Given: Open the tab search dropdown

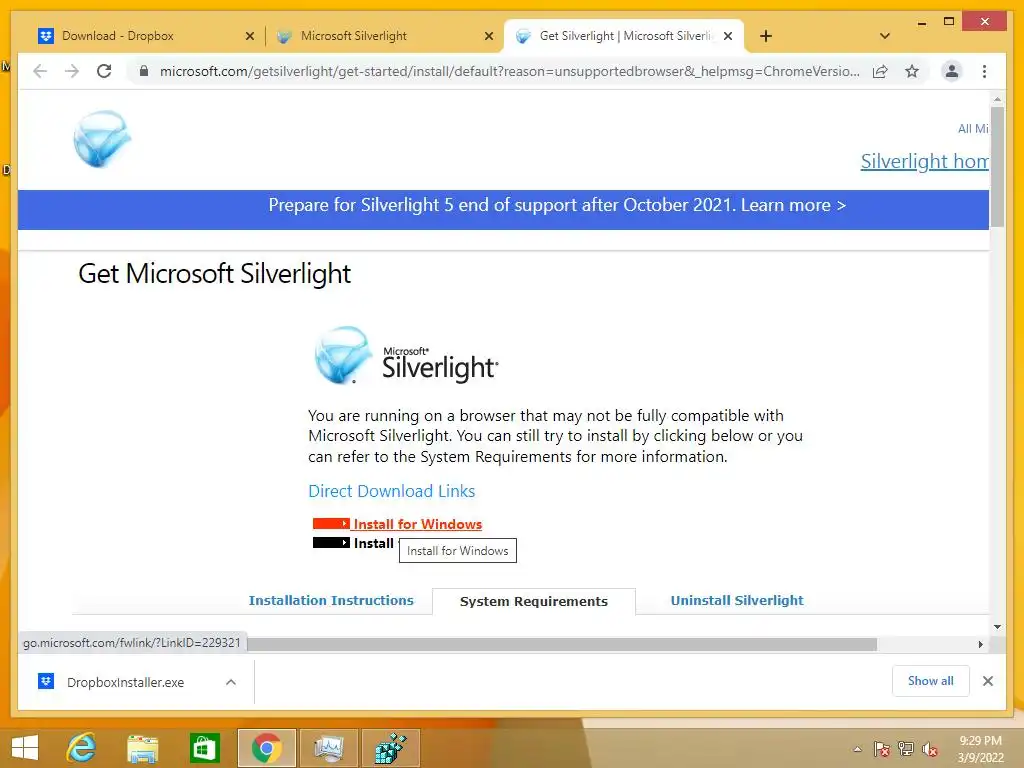Looking at the screenshot, I should point(885,36).
